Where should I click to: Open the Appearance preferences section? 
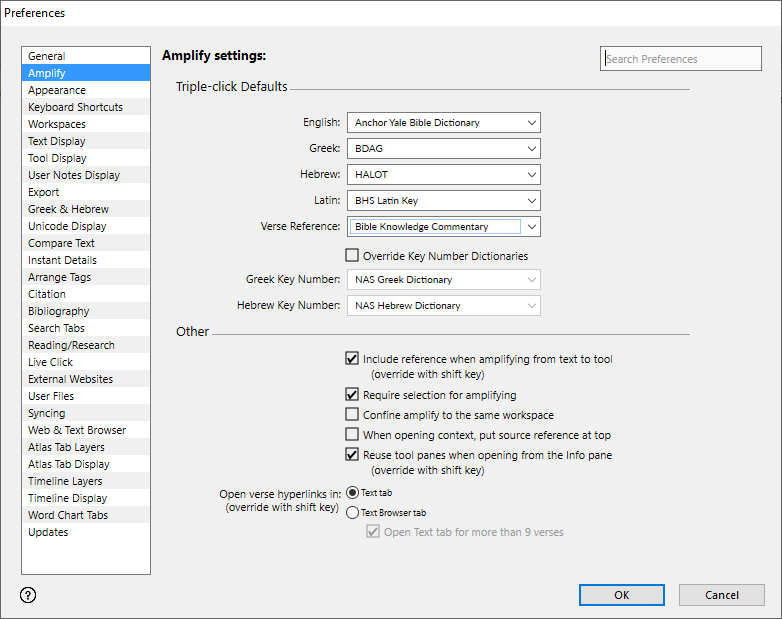(57, 90)
